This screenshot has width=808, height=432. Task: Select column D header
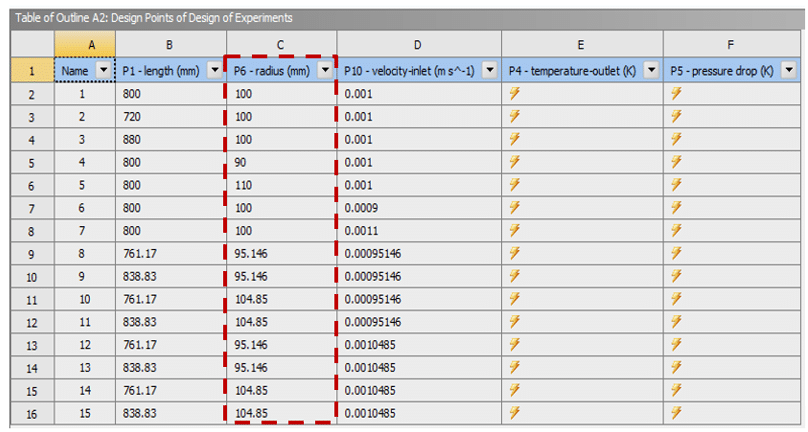[418, 45]
